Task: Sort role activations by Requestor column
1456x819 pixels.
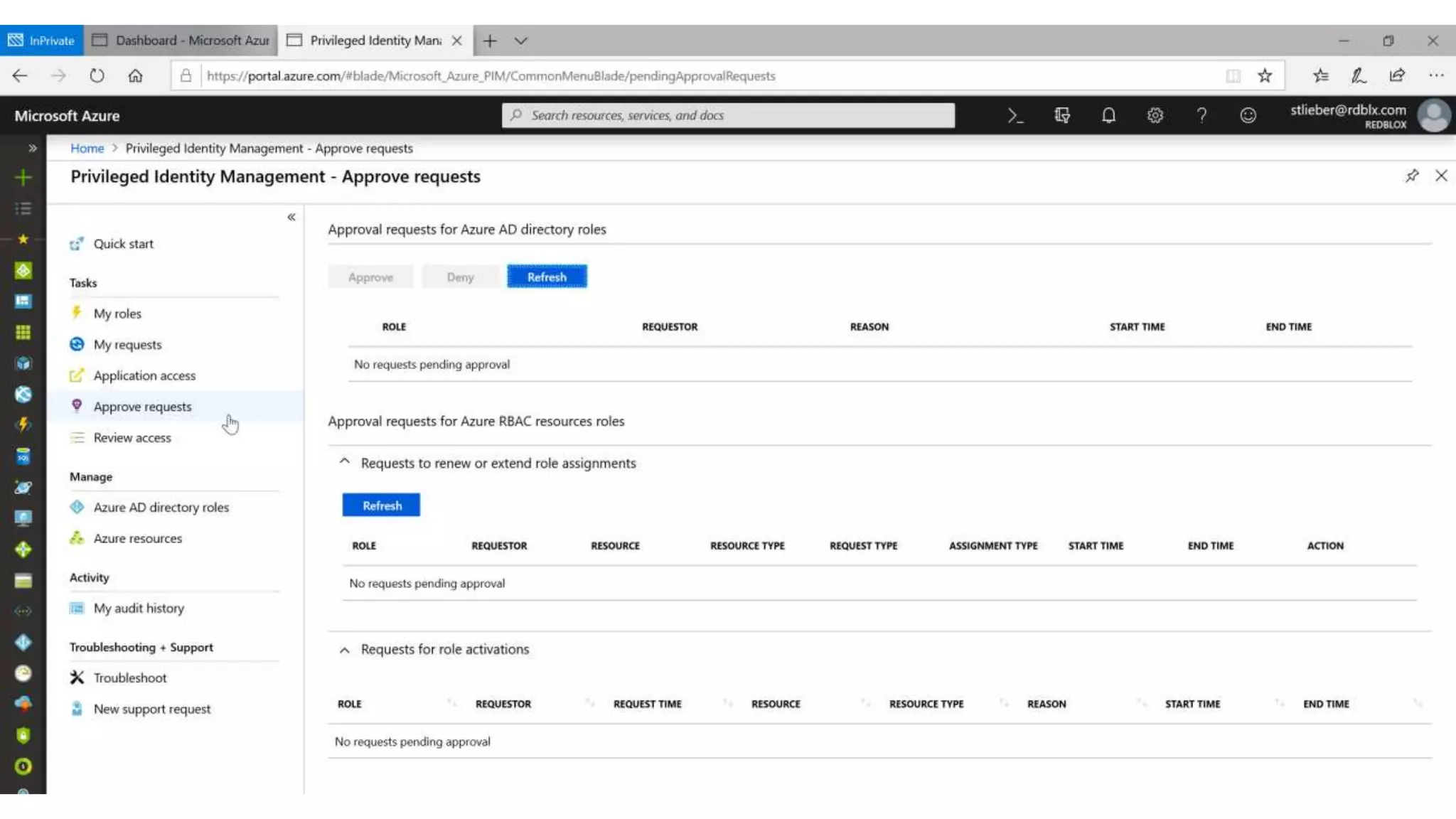Action: pyautogui.click(x=503, y=704)
